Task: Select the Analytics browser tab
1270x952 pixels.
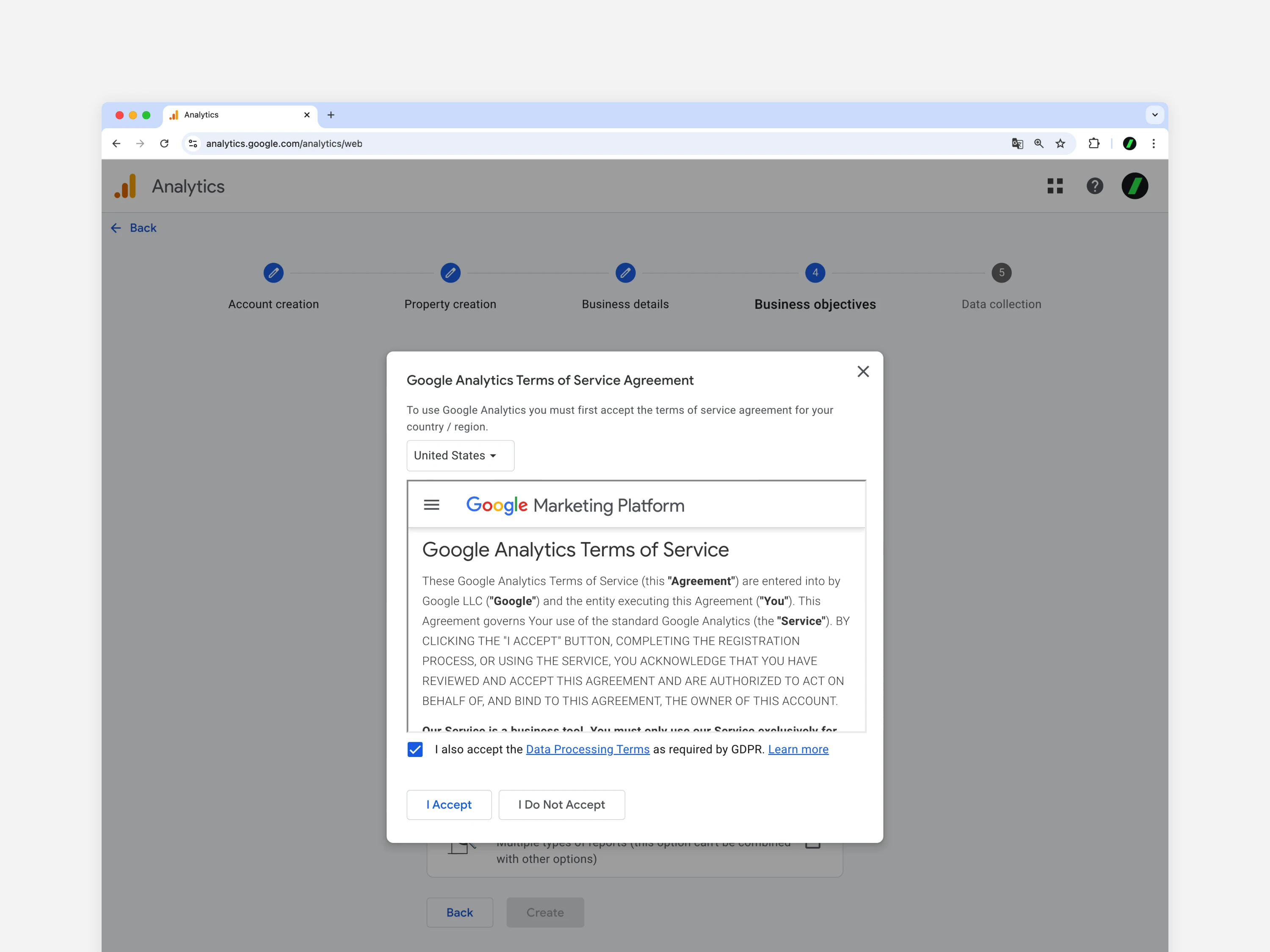Action: click(x=240, y=115)
